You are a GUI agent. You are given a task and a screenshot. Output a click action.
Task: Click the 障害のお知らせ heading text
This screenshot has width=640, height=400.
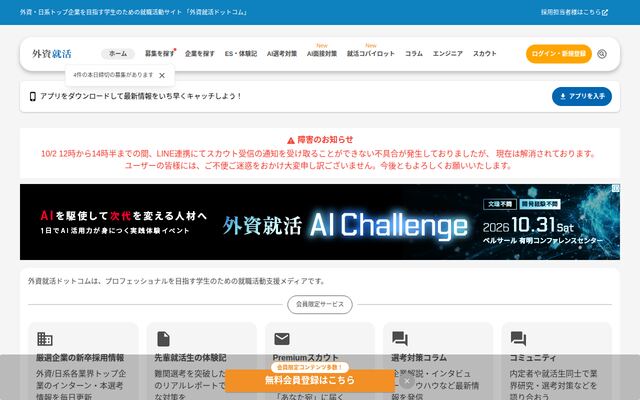coord(325,140)
